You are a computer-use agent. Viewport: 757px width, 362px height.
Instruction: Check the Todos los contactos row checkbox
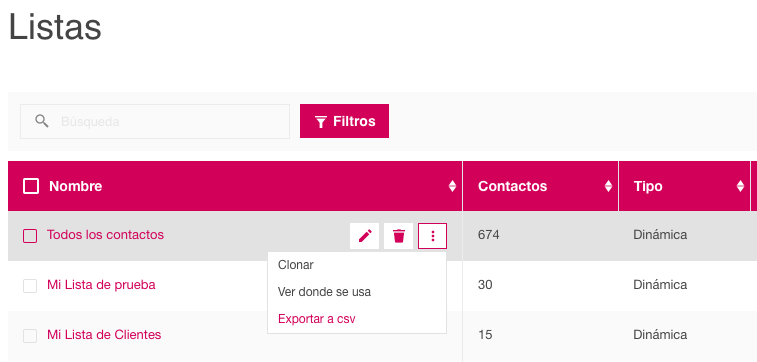coord(30,236)
